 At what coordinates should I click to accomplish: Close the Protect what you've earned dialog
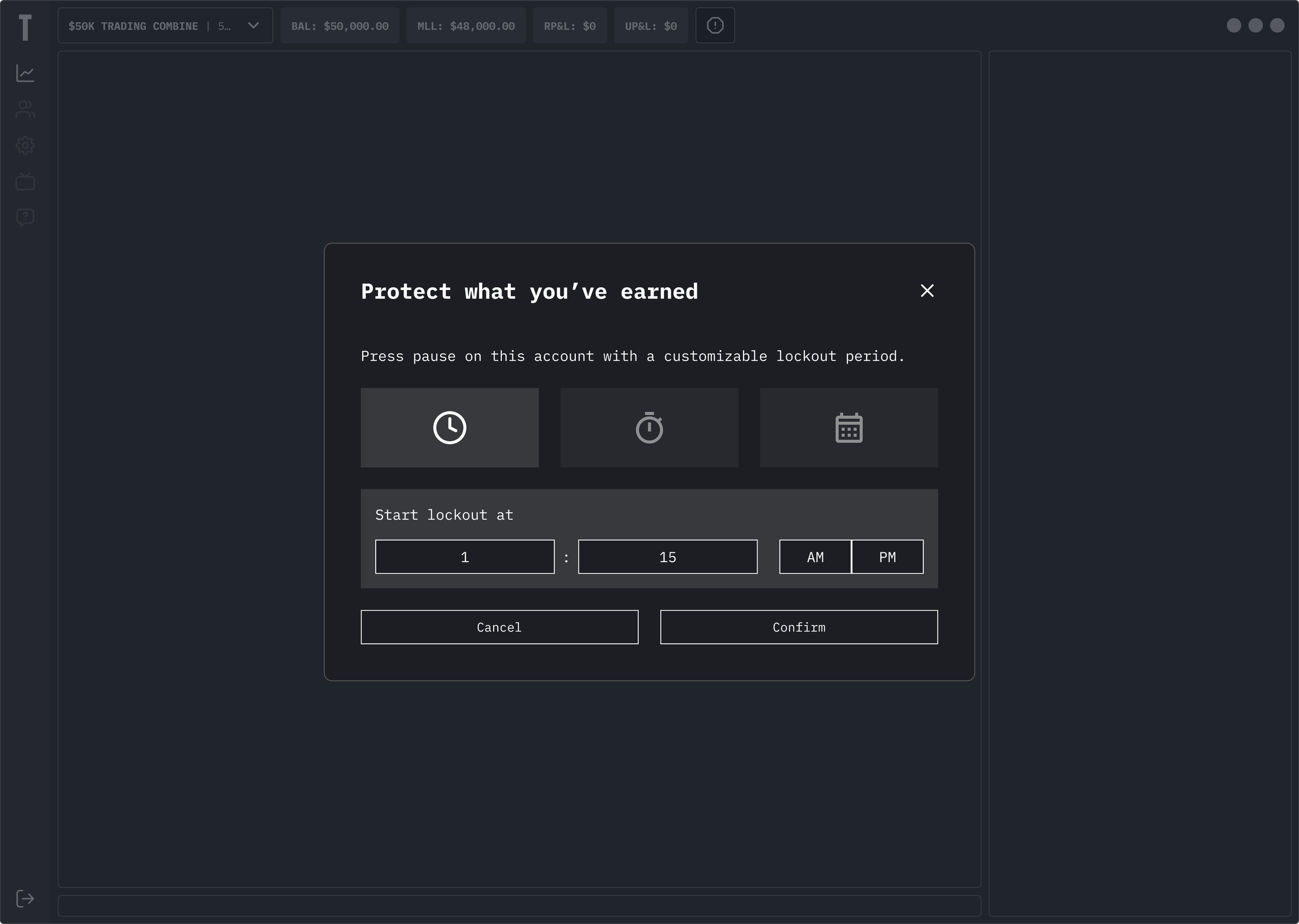pos(927,291)
